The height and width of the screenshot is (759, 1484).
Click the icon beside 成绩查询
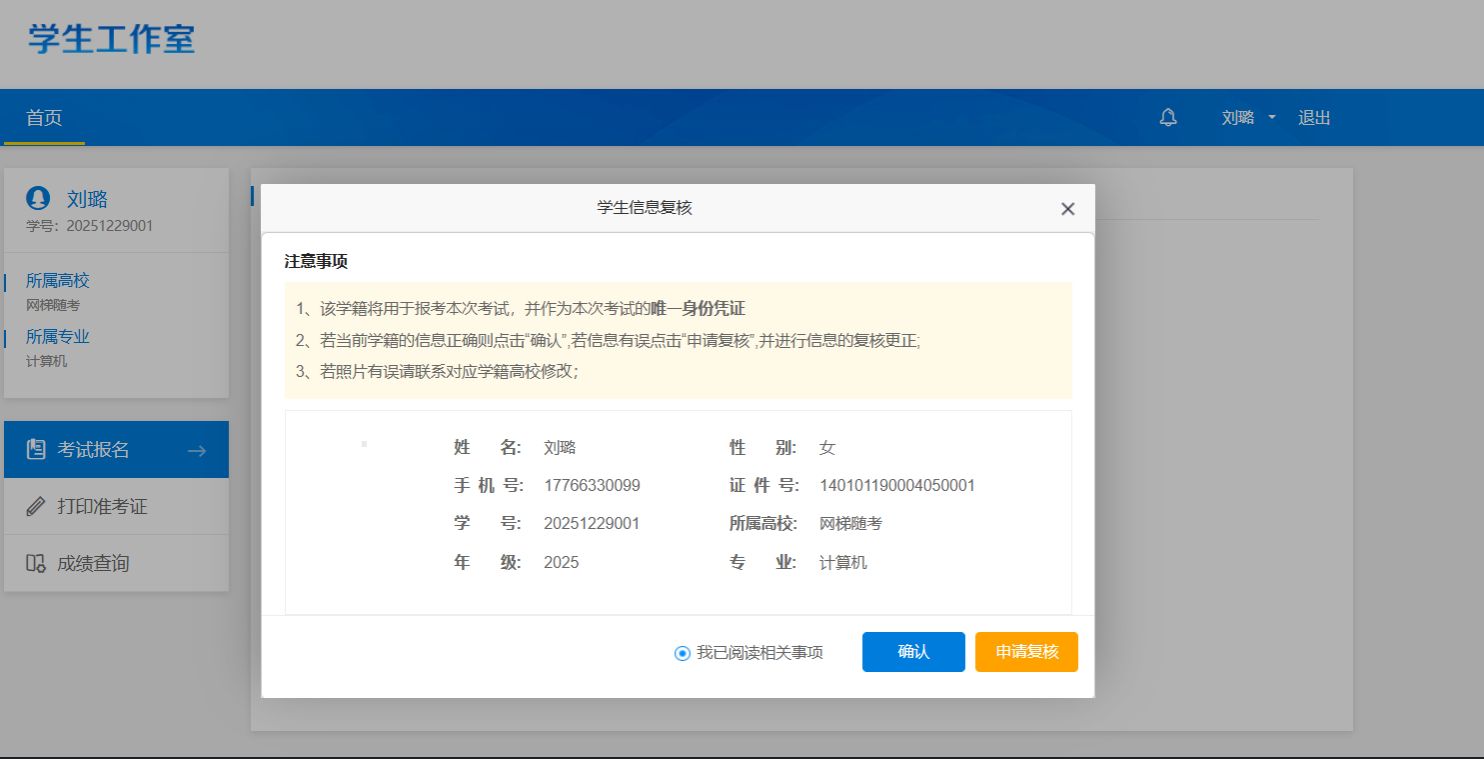tap(36, 564)
